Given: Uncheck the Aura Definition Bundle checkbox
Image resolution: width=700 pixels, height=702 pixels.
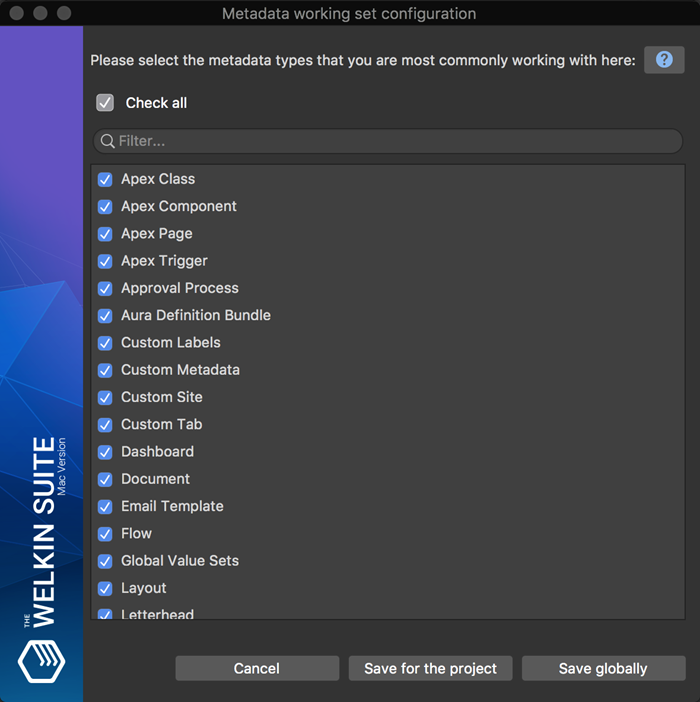Looking at the screenshot, I should click(105, 316).
